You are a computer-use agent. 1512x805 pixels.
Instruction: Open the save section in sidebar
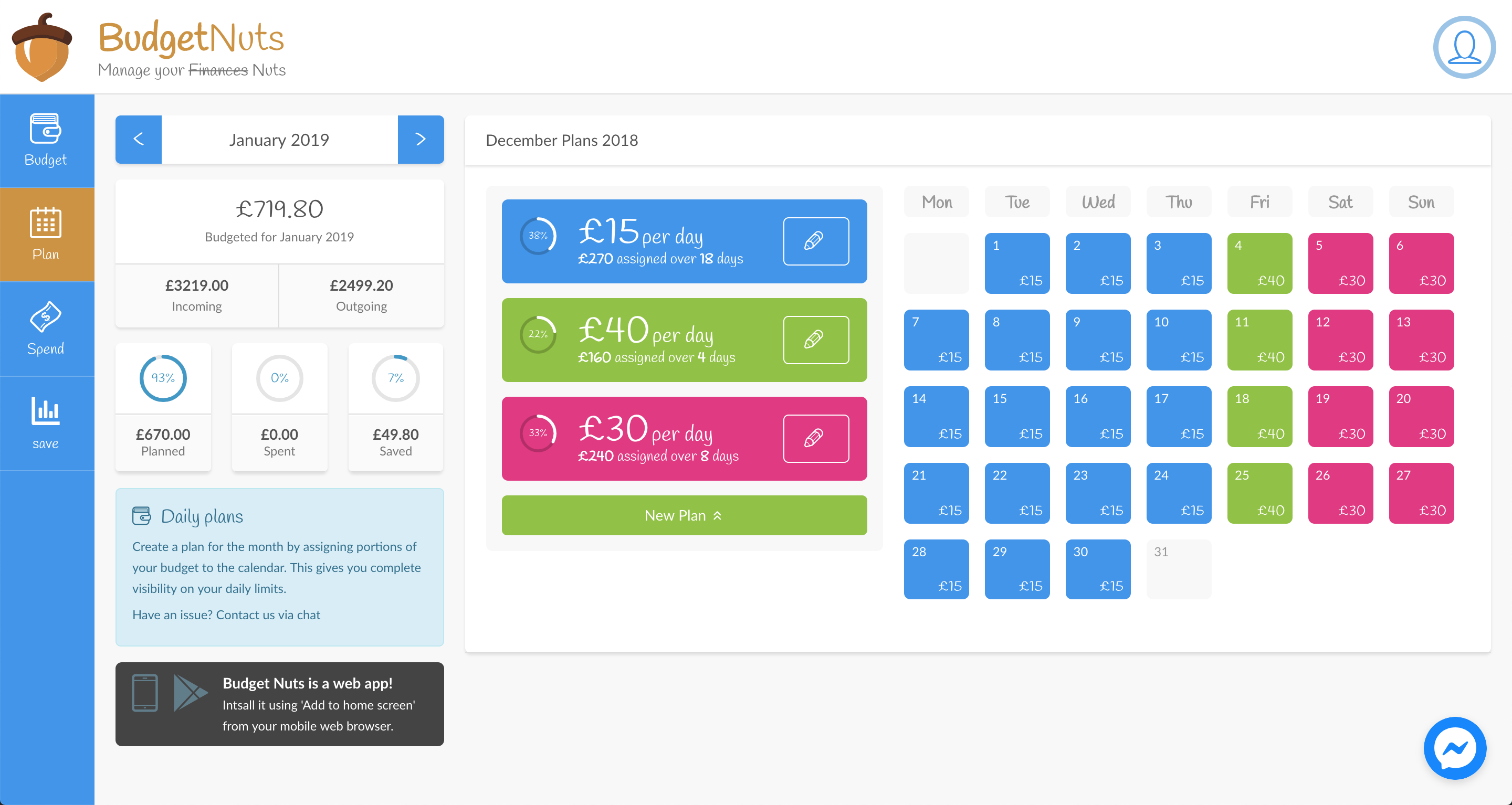click(x=46, y=423)
